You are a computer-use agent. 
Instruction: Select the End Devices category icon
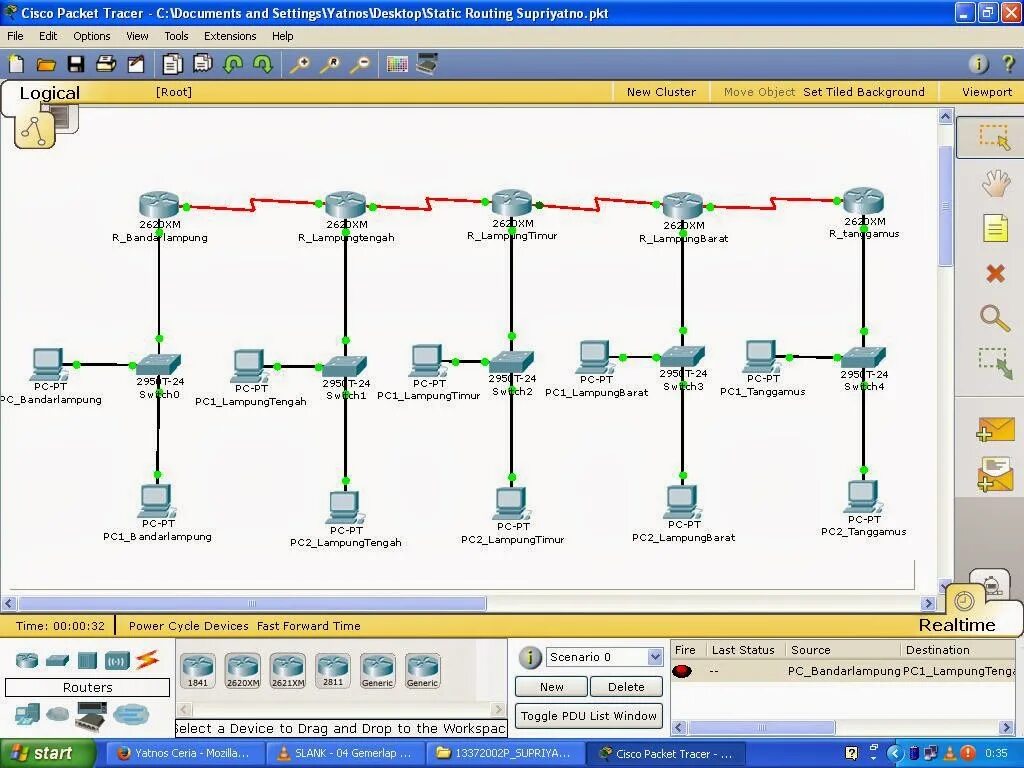[x=27, y=714]
